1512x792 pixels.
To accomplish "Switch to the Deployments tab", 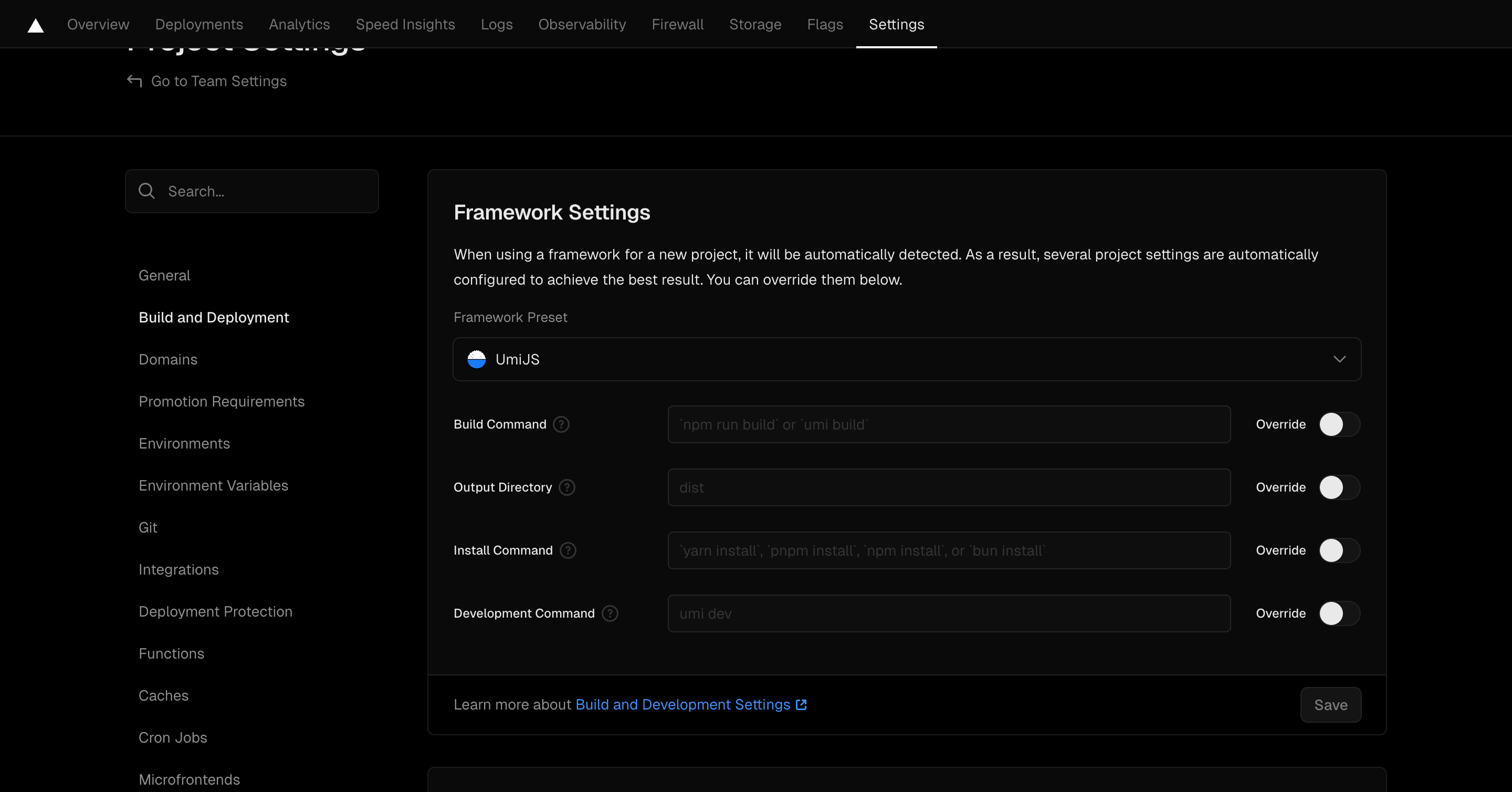I will click(199, 25).
